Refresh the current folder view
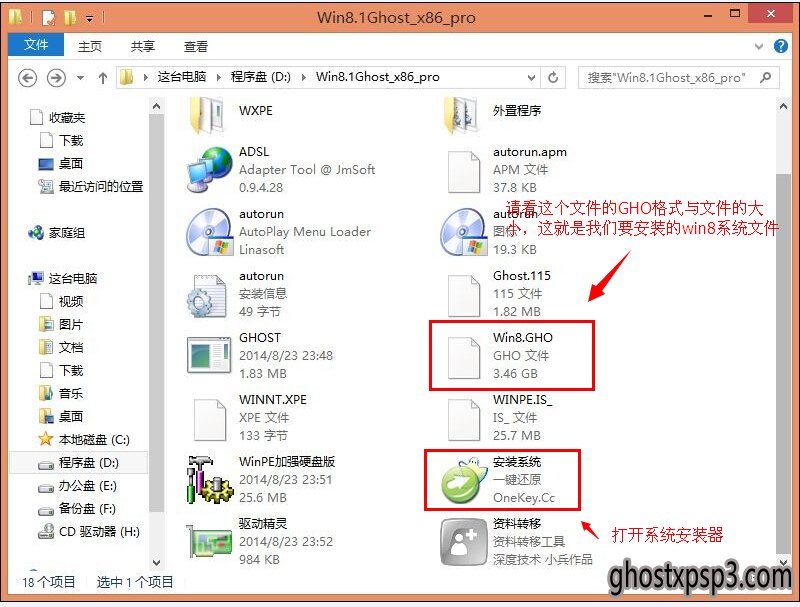The image size is (800, 607). (553, 78)
